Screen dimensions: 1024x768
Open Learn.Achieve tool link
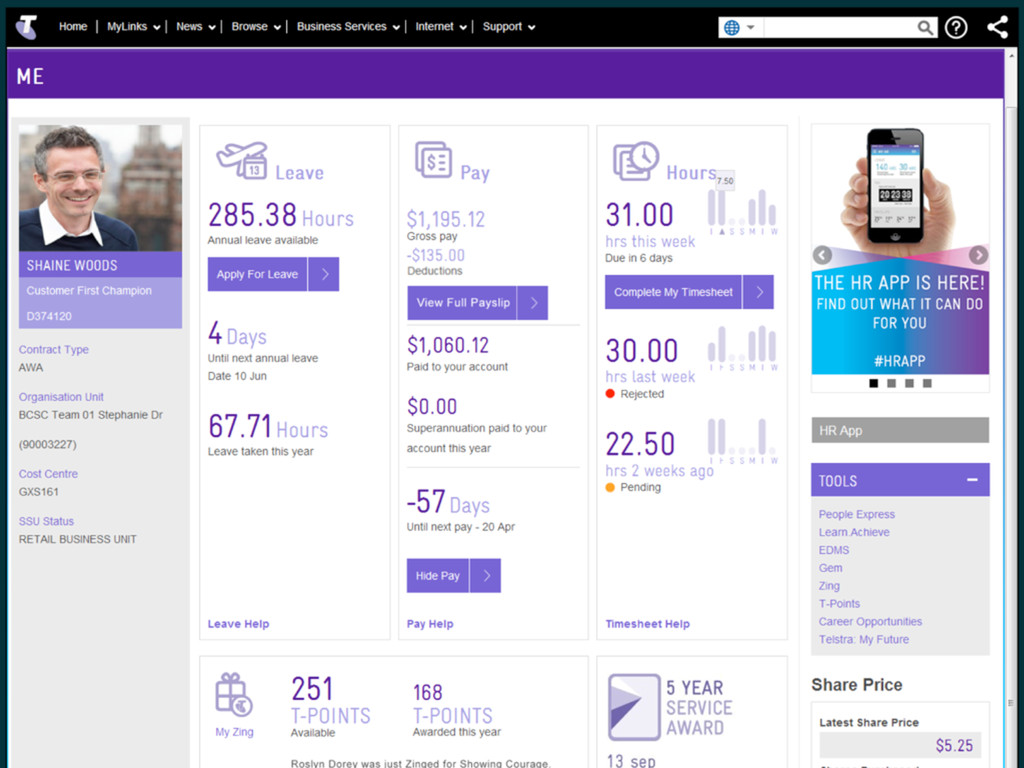[x=854, y=532]
